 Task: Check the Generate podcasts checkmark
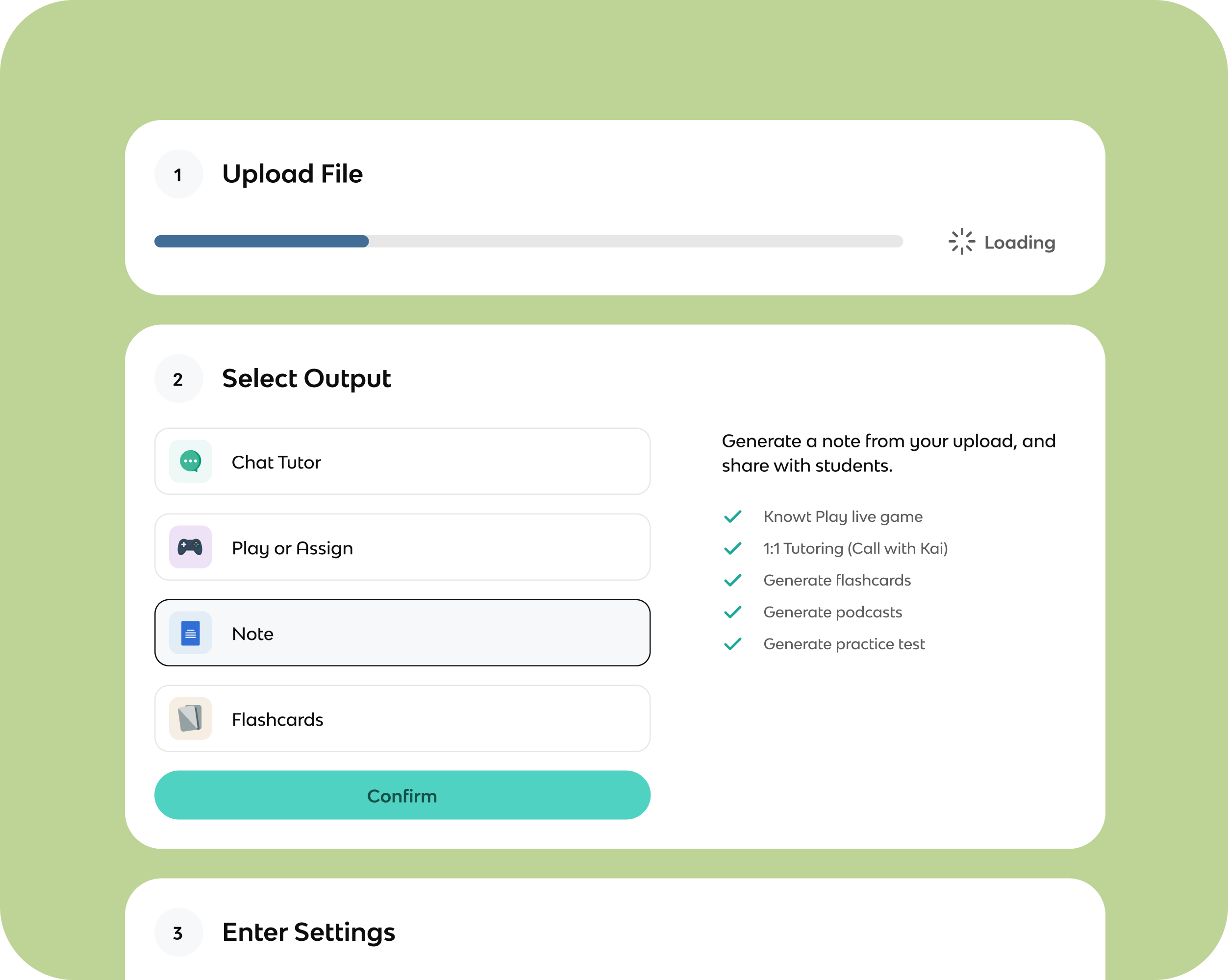(x=733, y=612)
